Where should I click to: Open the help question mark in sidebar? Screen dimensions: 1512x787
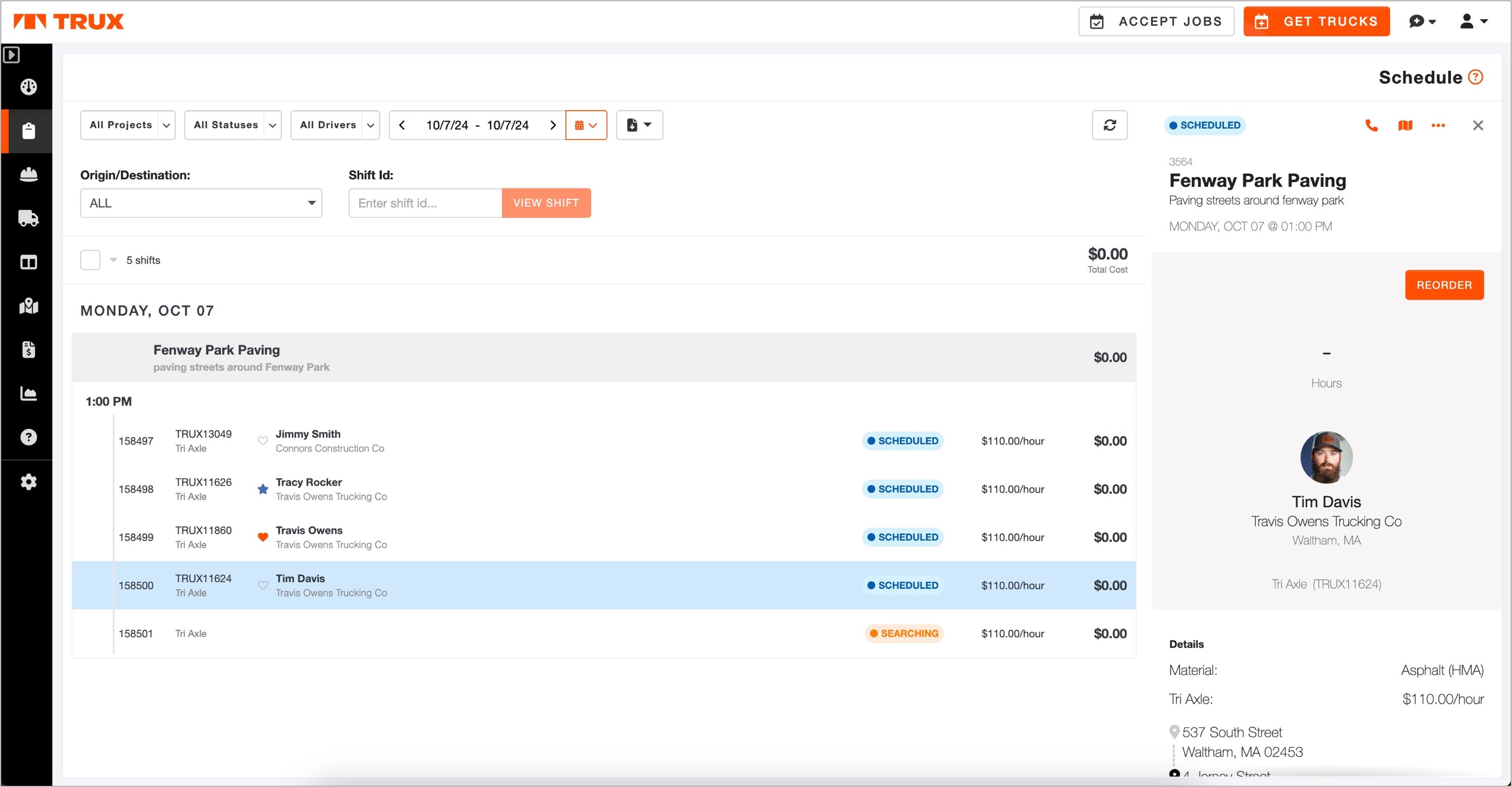click(28, 437)
